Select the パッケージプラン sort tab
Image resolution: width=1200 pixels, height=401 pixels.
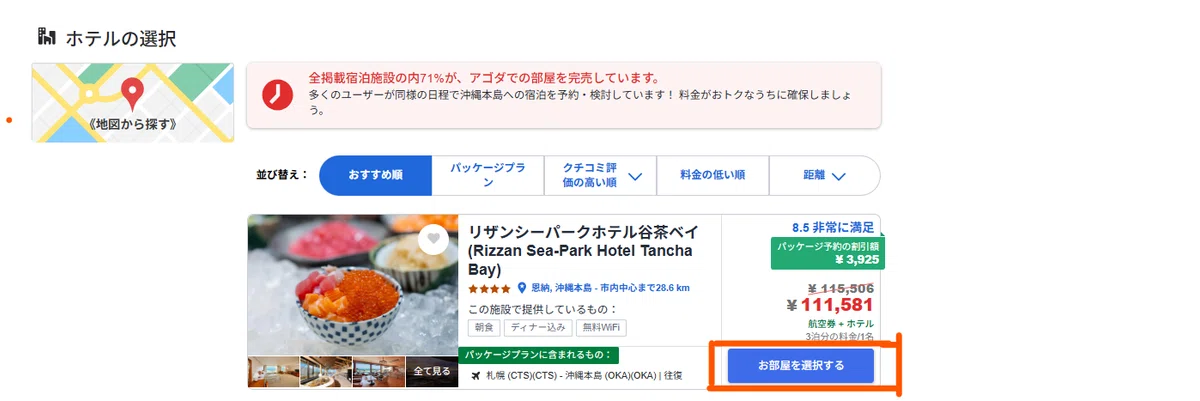coord(487,175)
